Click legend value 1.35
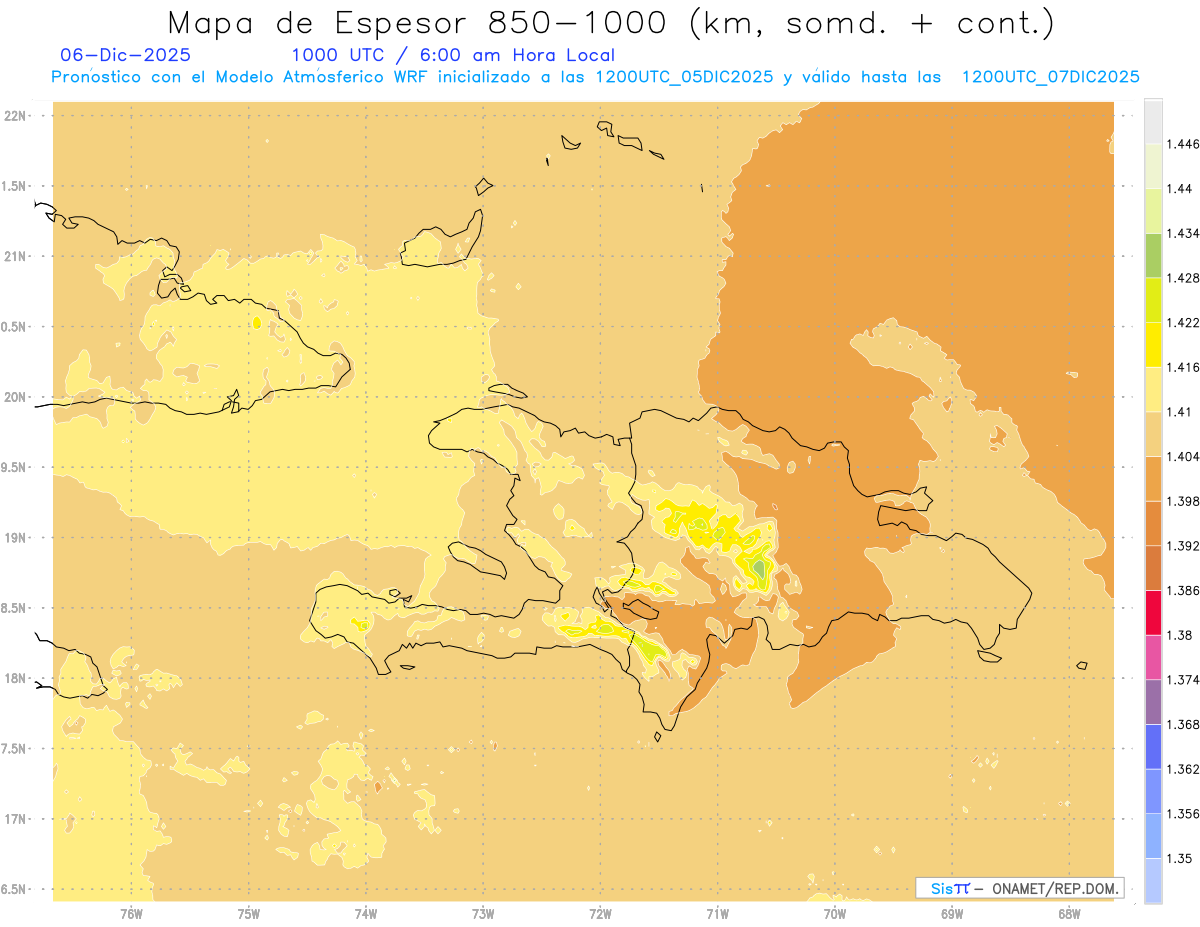 point(1180,858)
